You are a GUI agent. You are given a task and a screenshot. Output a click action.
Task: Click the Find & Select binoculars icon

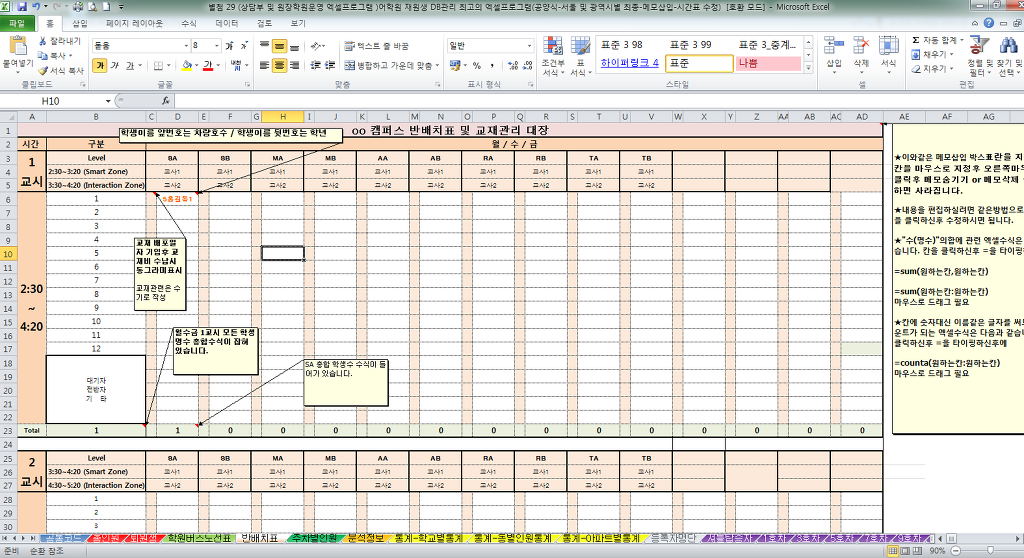1008,56
